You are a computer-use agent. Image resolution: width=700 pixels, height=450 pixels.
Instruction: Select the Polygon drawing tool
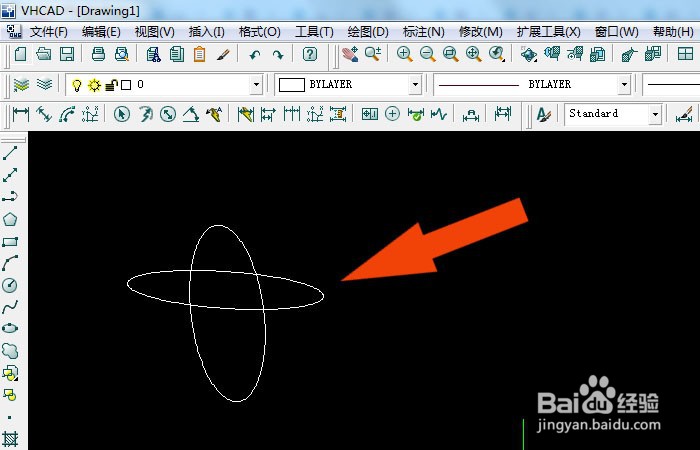pos(10,219)
